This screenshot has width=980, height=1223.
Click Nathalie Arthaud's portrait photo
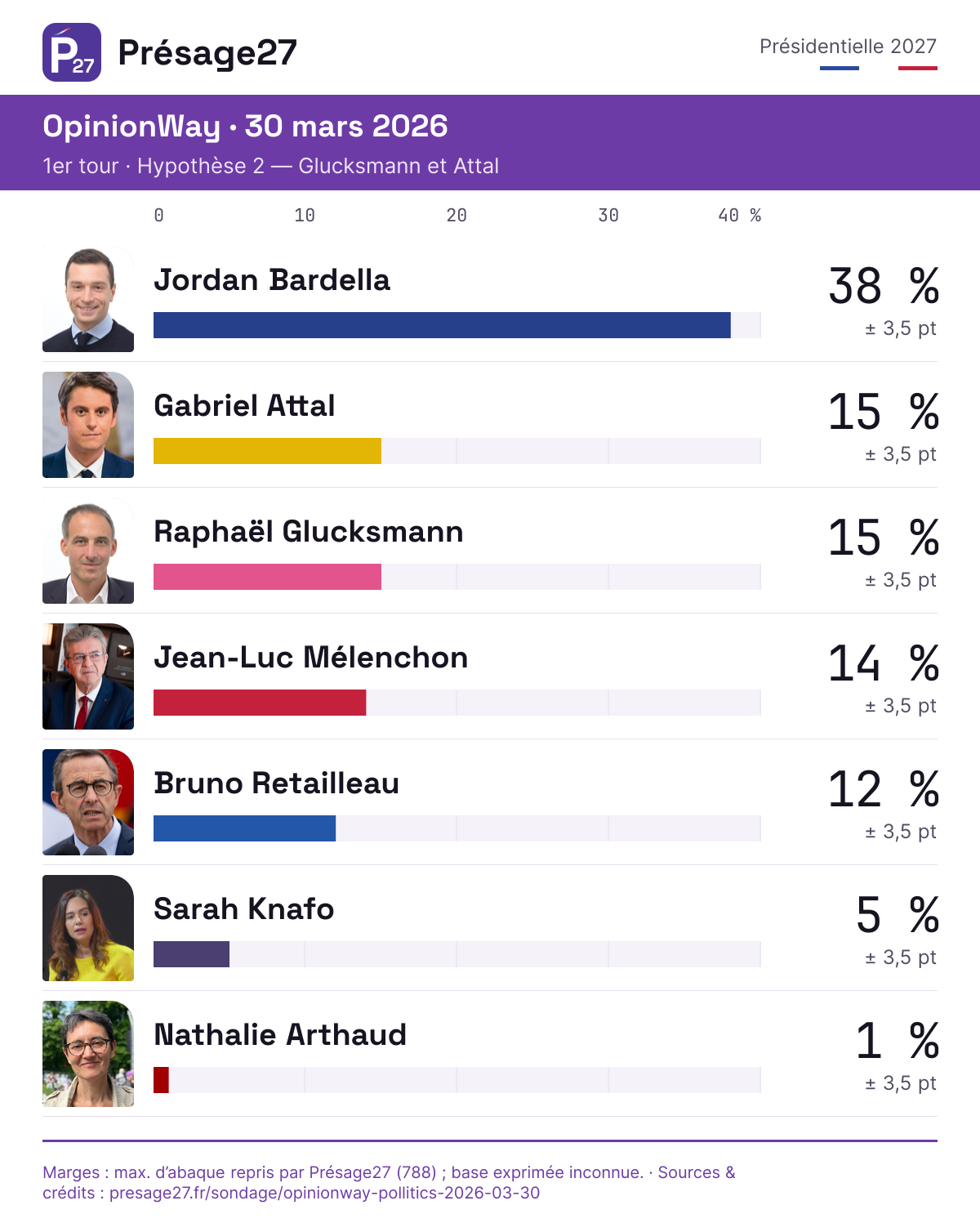point(88,1054)
